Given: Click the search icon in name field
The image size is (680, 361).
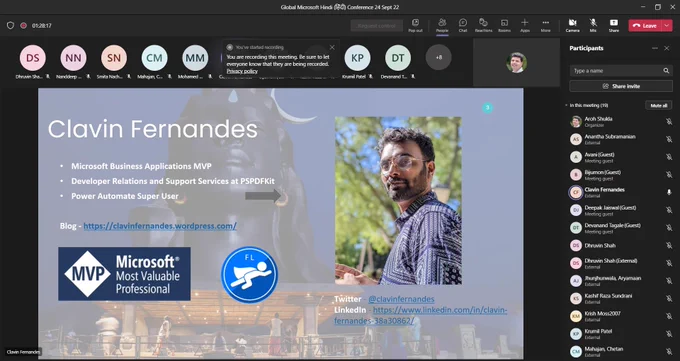Looking at the screenshot, I should [x=666, y=71].
